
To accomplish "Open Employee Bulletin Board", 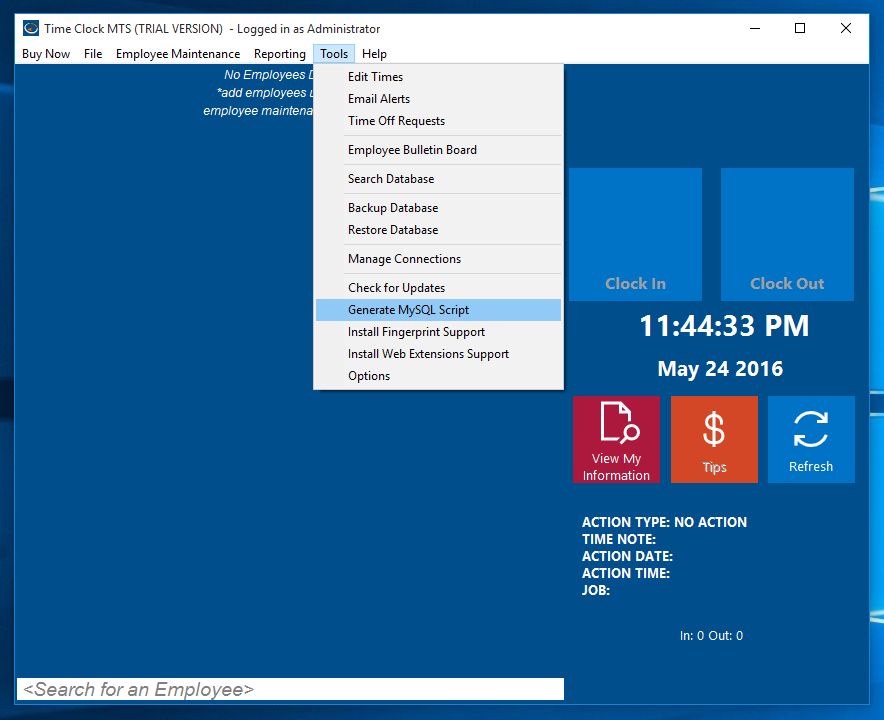I will pyautogui.click(x=439, y=150).
